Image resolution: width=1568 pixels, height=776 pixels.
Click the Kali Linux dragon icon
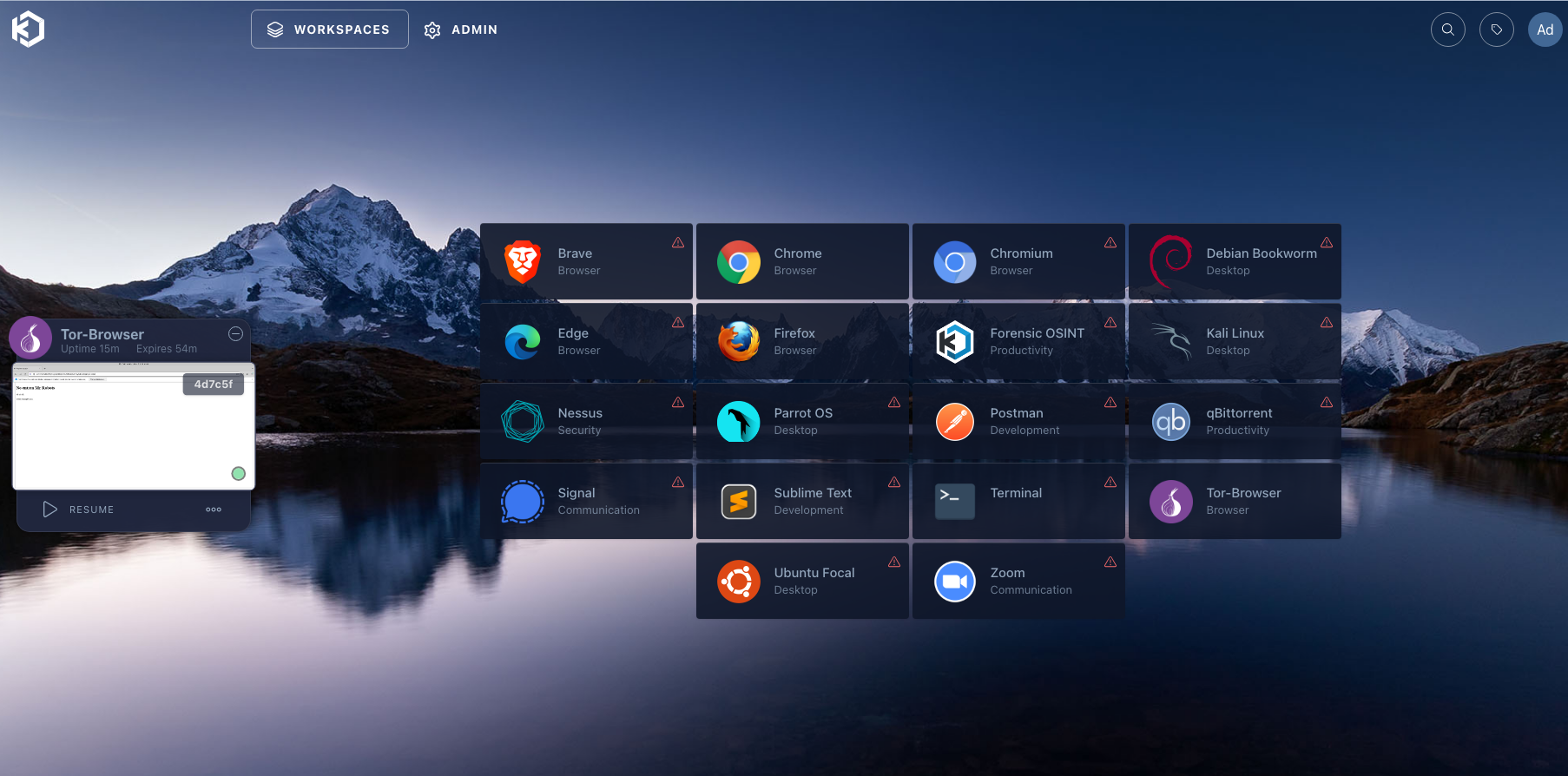click(1170, 341)
